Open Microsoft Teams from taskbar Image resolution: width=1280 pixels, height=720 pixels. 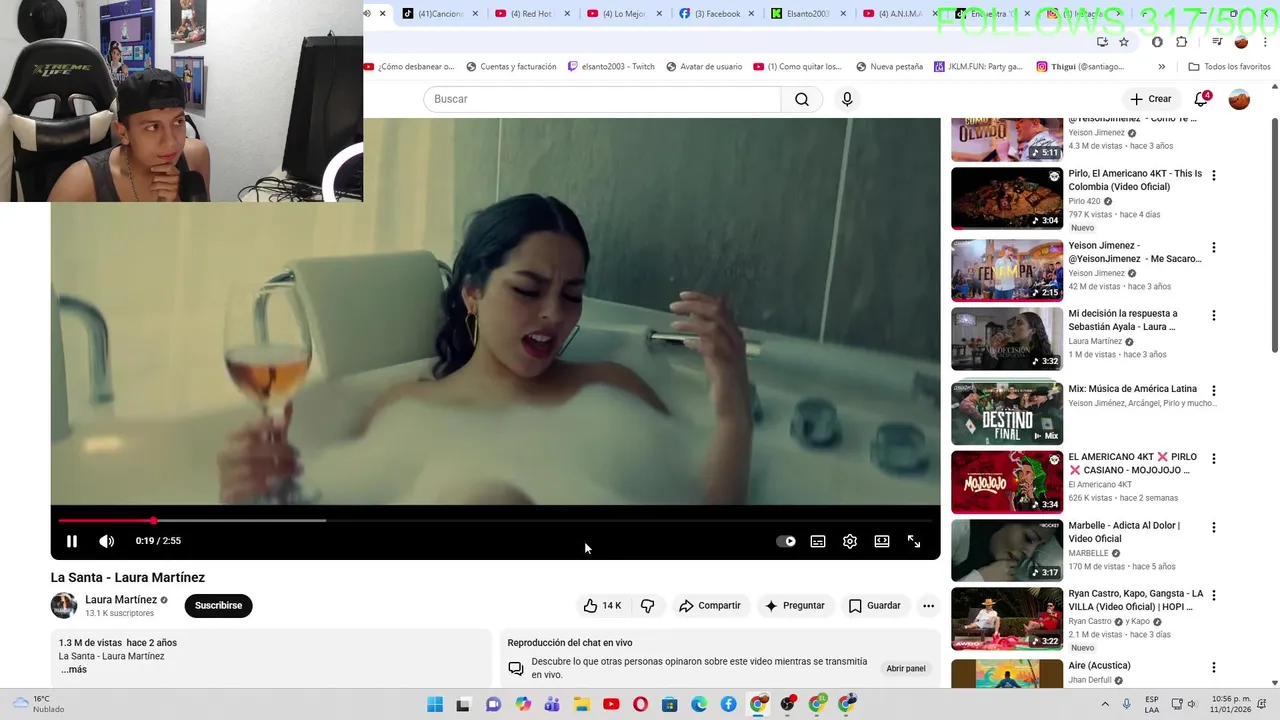point(552,704)
